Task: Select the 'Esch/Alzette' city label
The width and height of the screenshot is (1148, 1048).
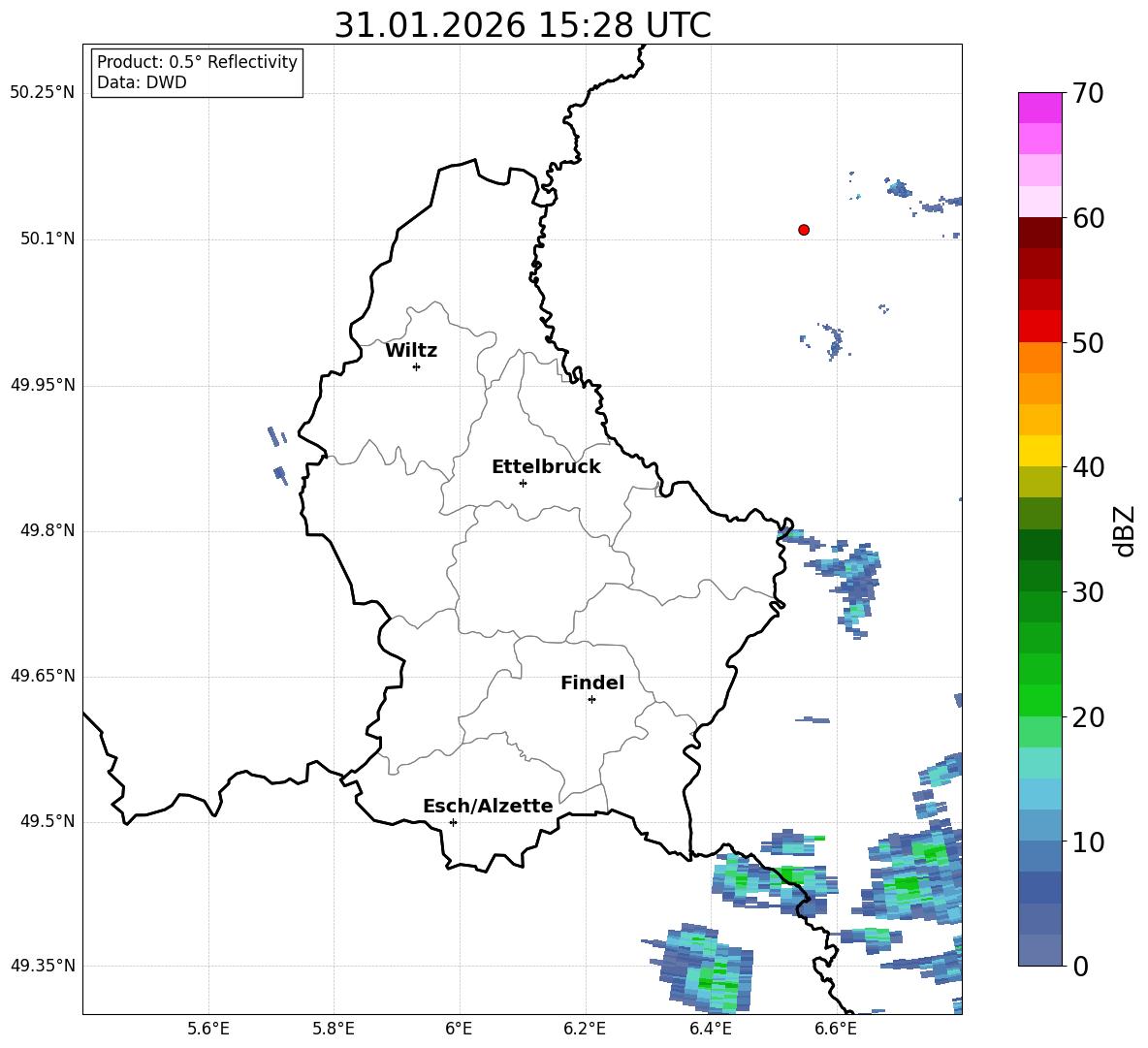Action: [488, 806]
